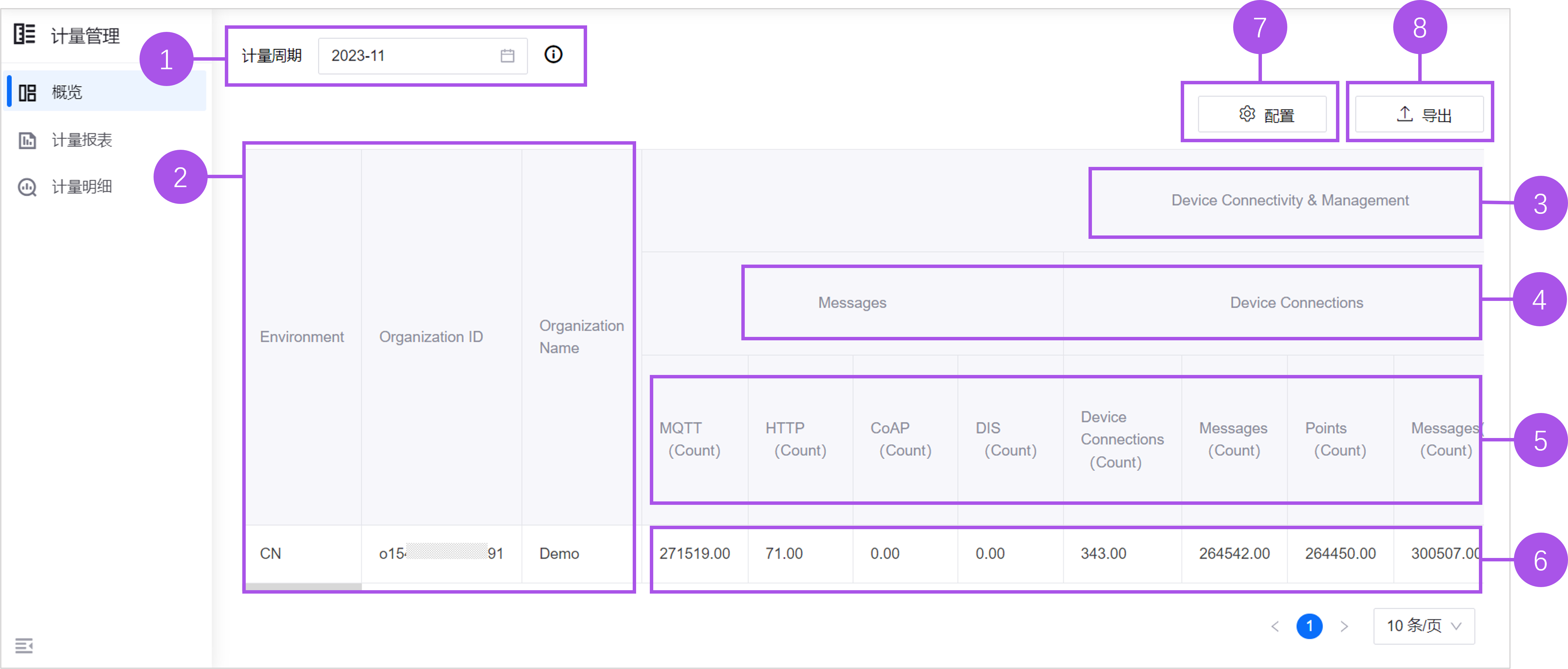Click the 计量报表 report icon
1568x669 pixels.
27,141
